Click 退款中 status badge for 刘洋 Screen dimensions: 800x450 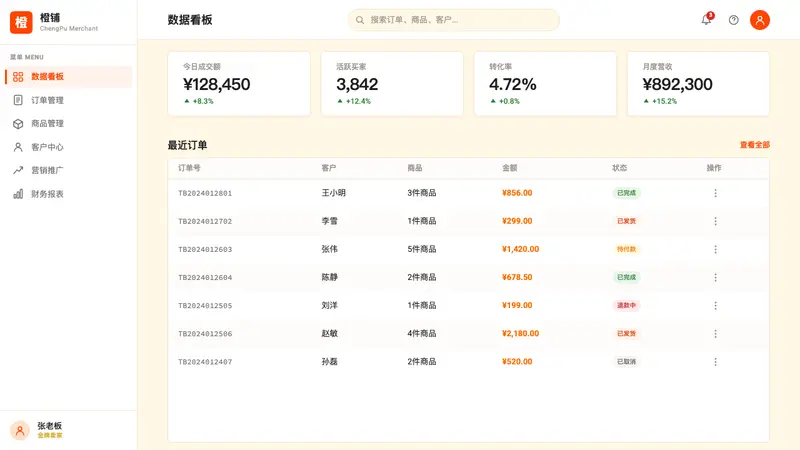[627, 305]
